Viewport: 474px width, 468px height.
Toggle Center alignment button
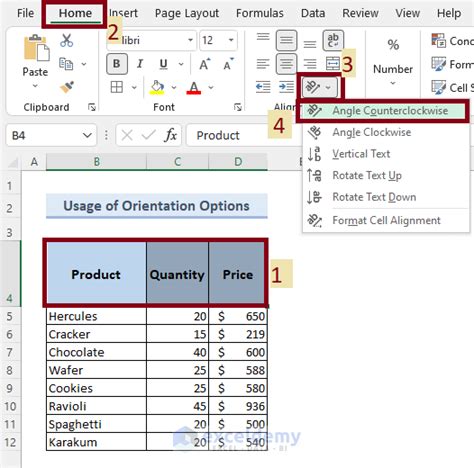pos(286,64)
